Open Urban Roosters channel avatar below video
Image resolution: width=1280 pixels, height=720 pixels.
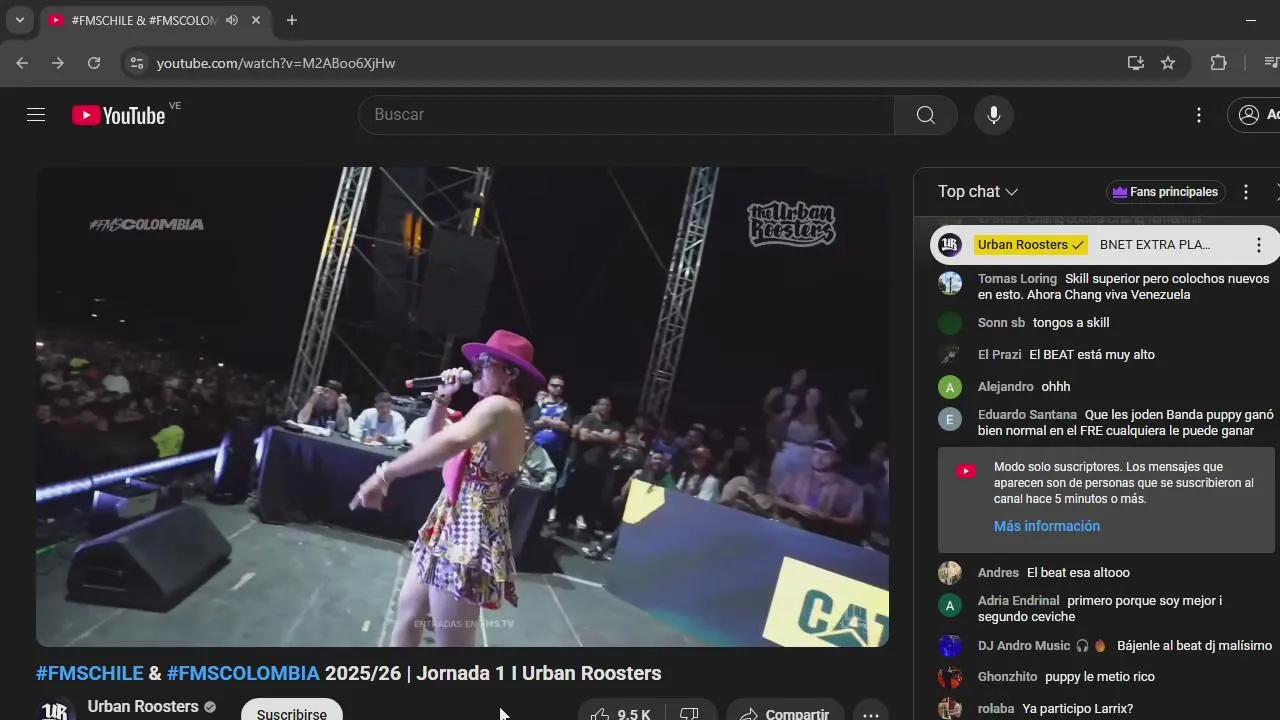pyautogui.click(x=57, y=710)
